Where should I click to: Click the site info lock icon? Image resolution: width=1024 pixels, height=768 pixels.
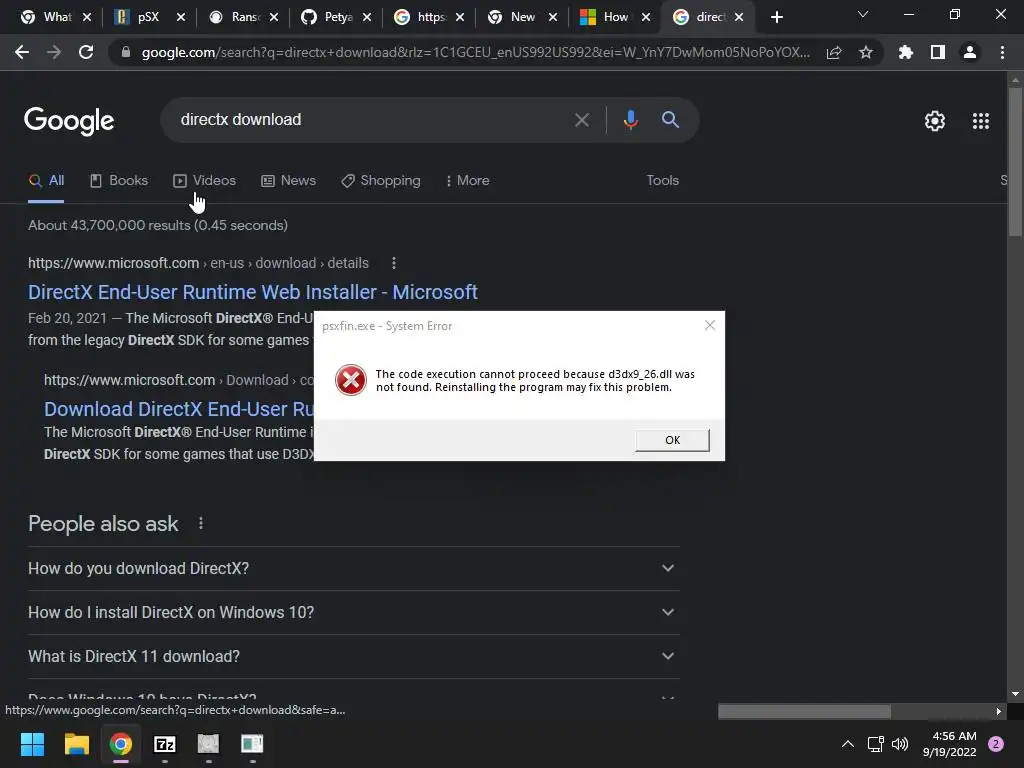[x=126, y=52]
